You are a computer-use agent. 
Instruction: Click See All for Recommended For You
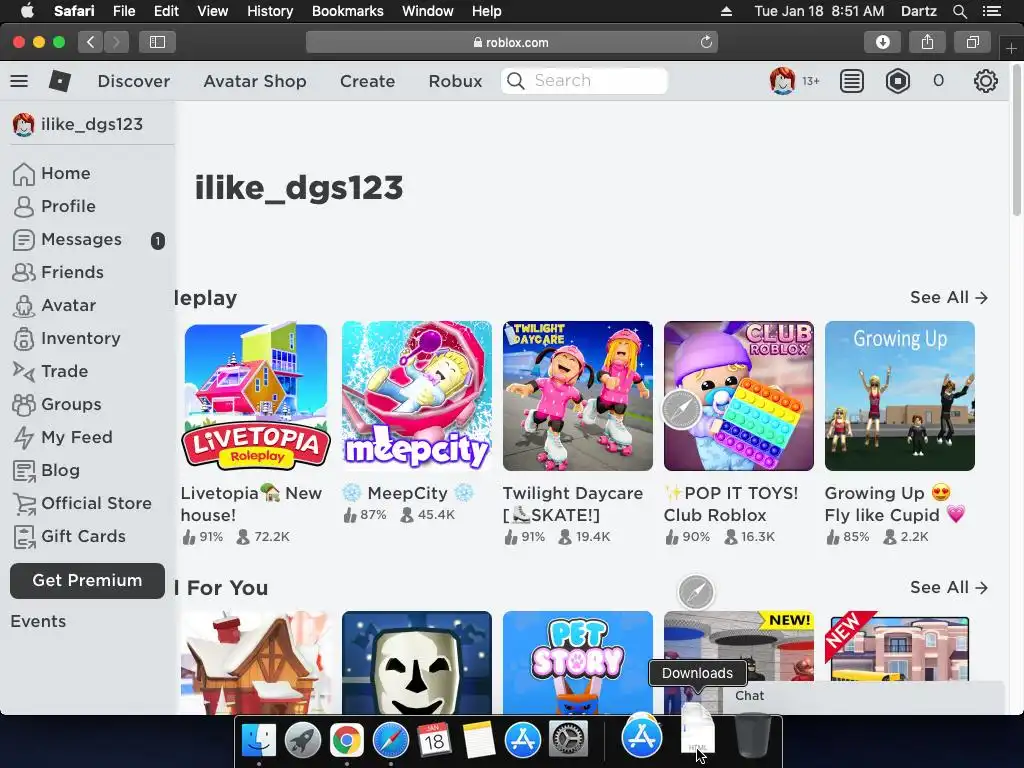click(x=949, y=588)
